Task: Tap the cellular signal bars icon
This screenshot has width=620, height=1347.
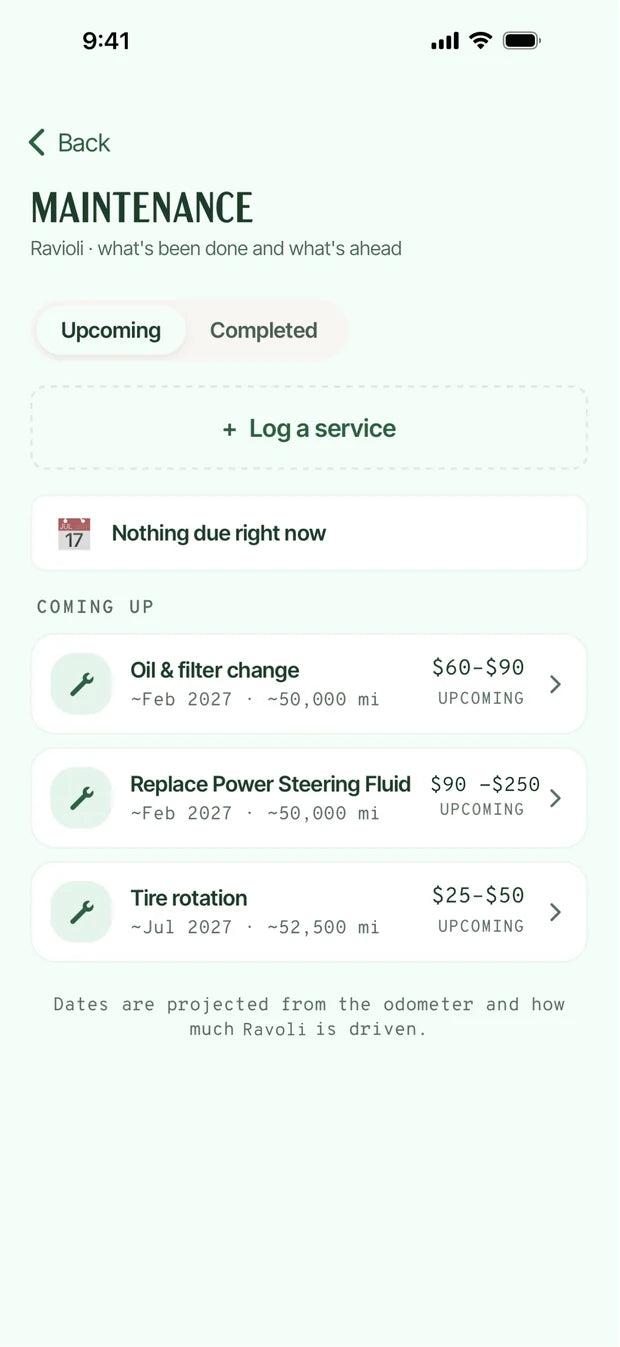Action: point(445,41)
